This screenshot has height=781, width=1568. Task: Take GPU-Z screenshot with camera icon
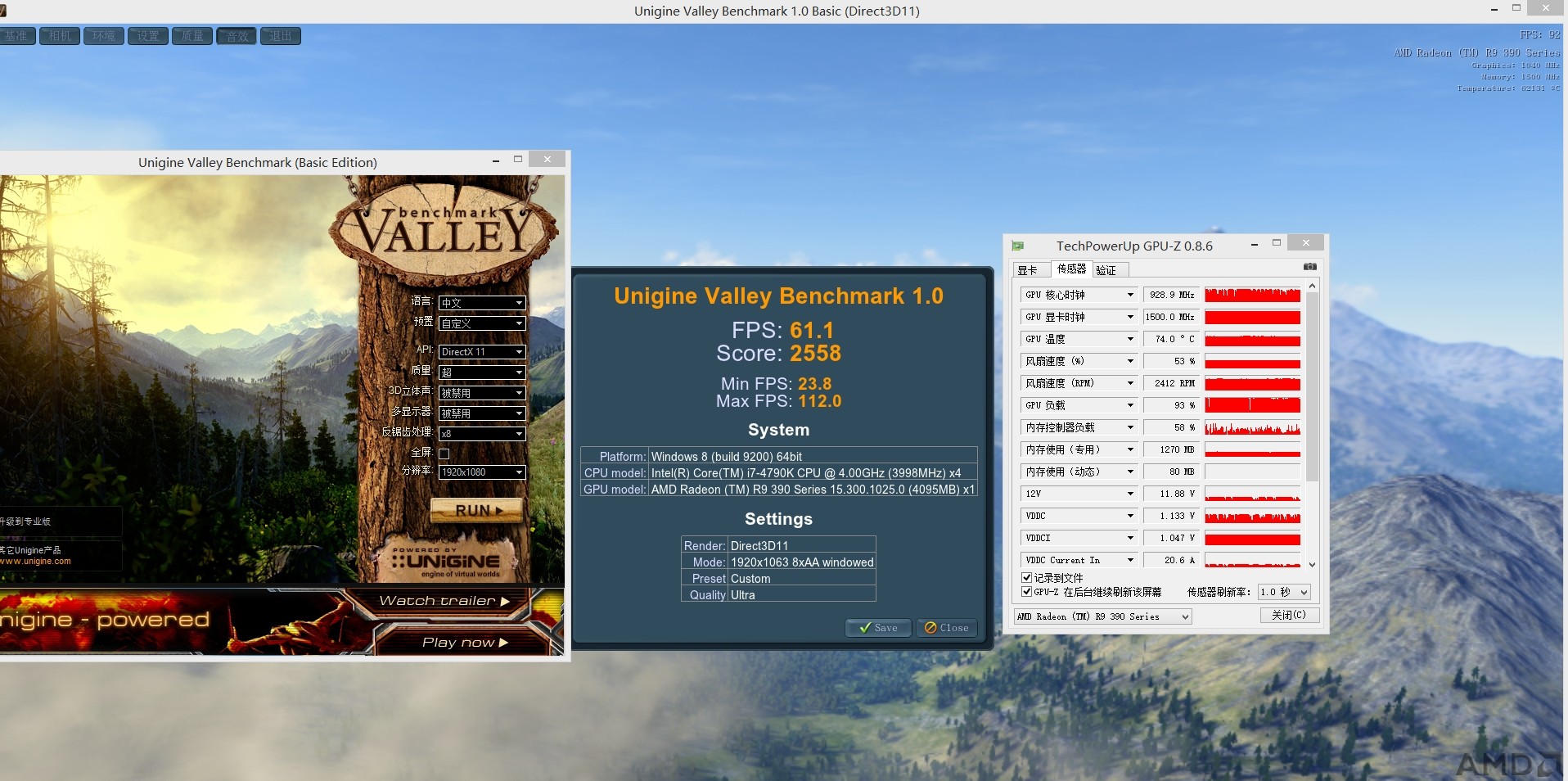tap(1309, 267)
